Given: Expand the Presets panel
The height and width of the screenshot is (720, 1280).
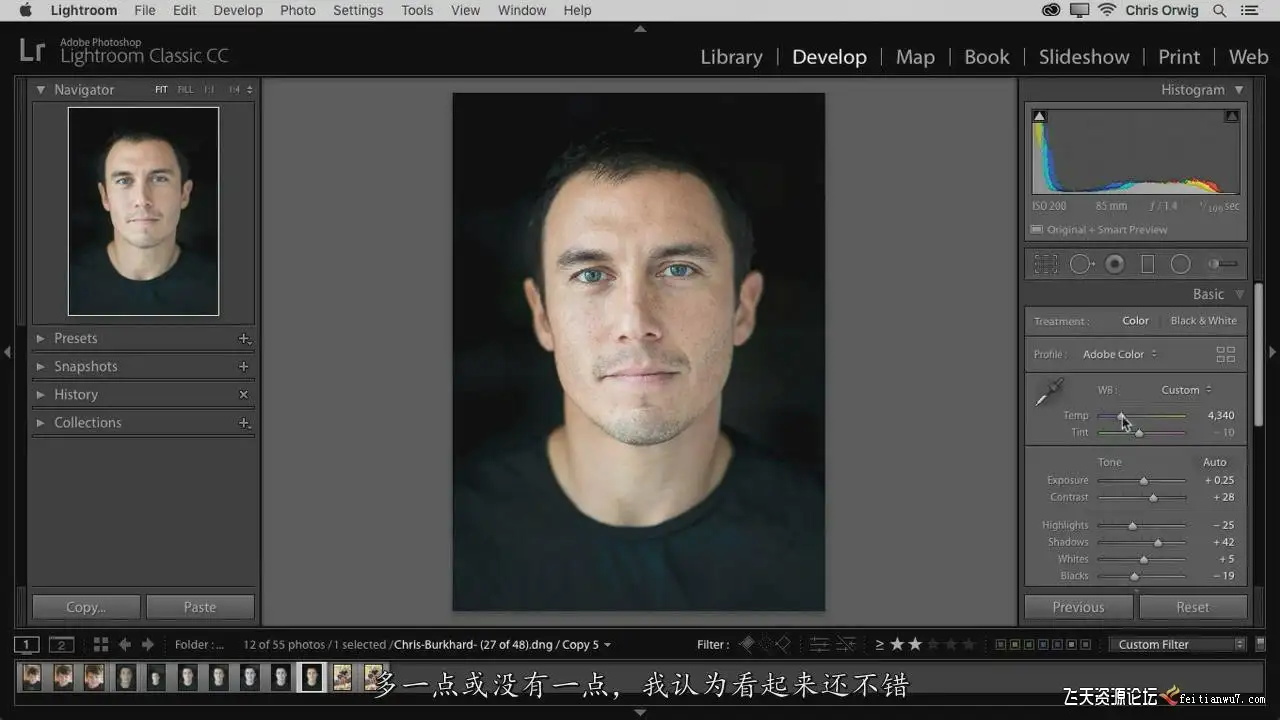Looking at the screenshot, I should coord(41,339).
